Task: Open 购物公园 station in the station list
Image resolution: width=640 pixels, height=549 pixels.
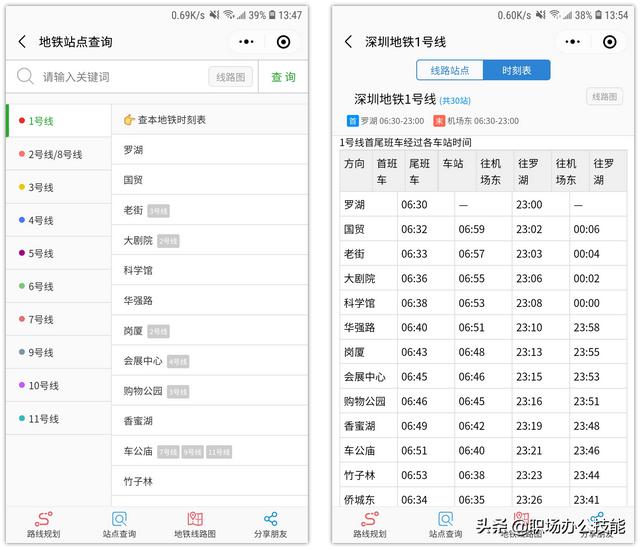Action: tap(210, 391)
